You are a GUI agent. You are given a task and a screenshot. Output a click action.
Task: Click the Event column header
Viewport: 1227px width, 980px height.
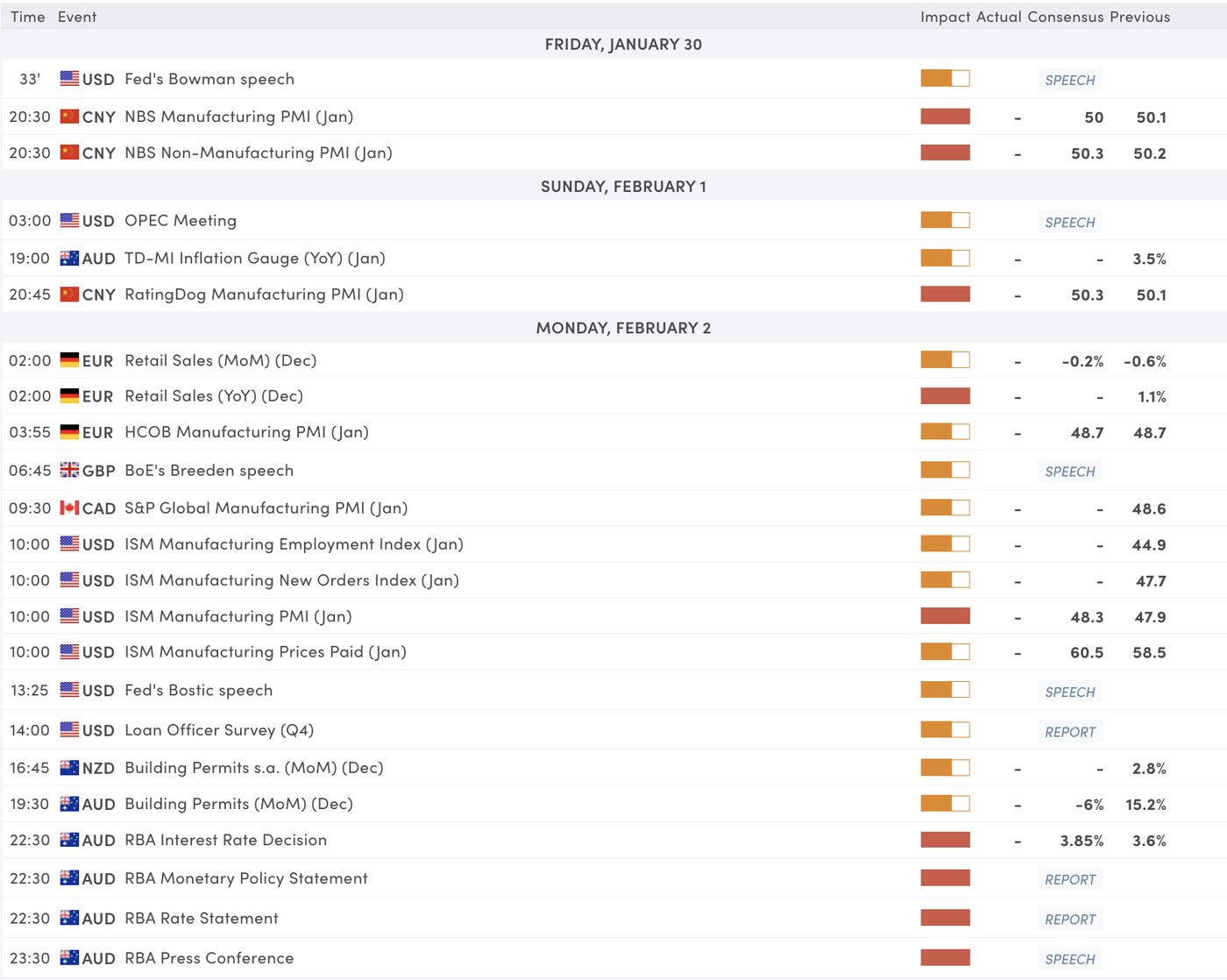coord(77,17)
